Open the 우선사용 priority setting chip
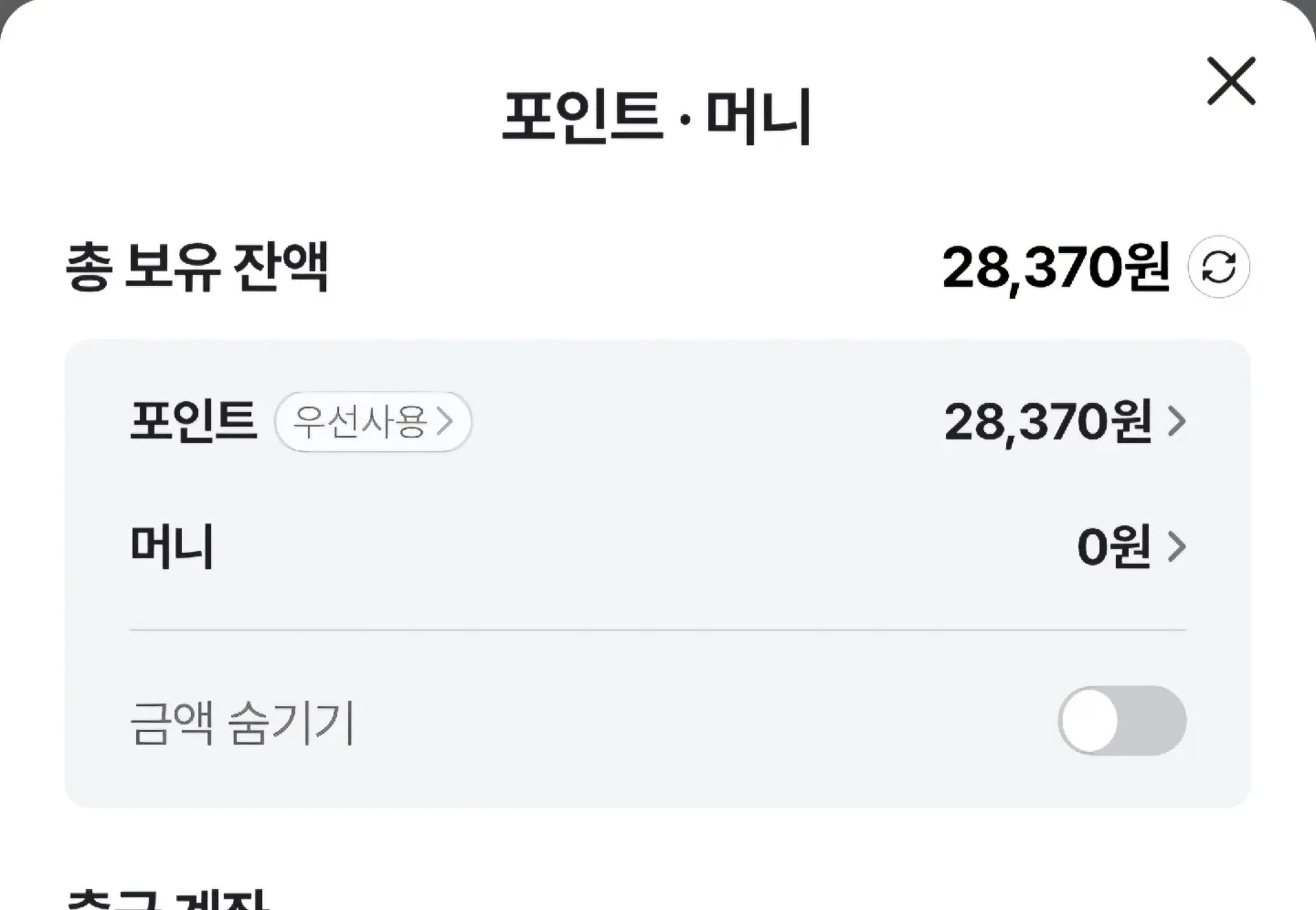The image size is (1316, 910). (x=373, y=422)
